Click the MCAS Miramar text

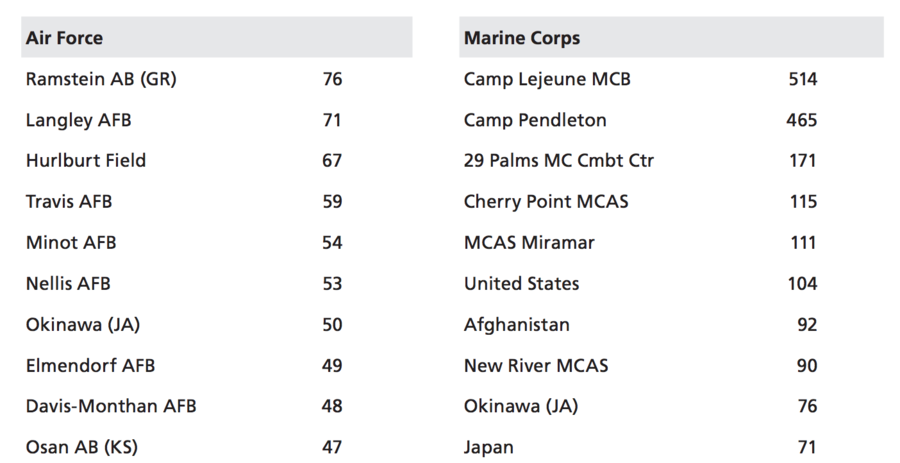(529, 243)
